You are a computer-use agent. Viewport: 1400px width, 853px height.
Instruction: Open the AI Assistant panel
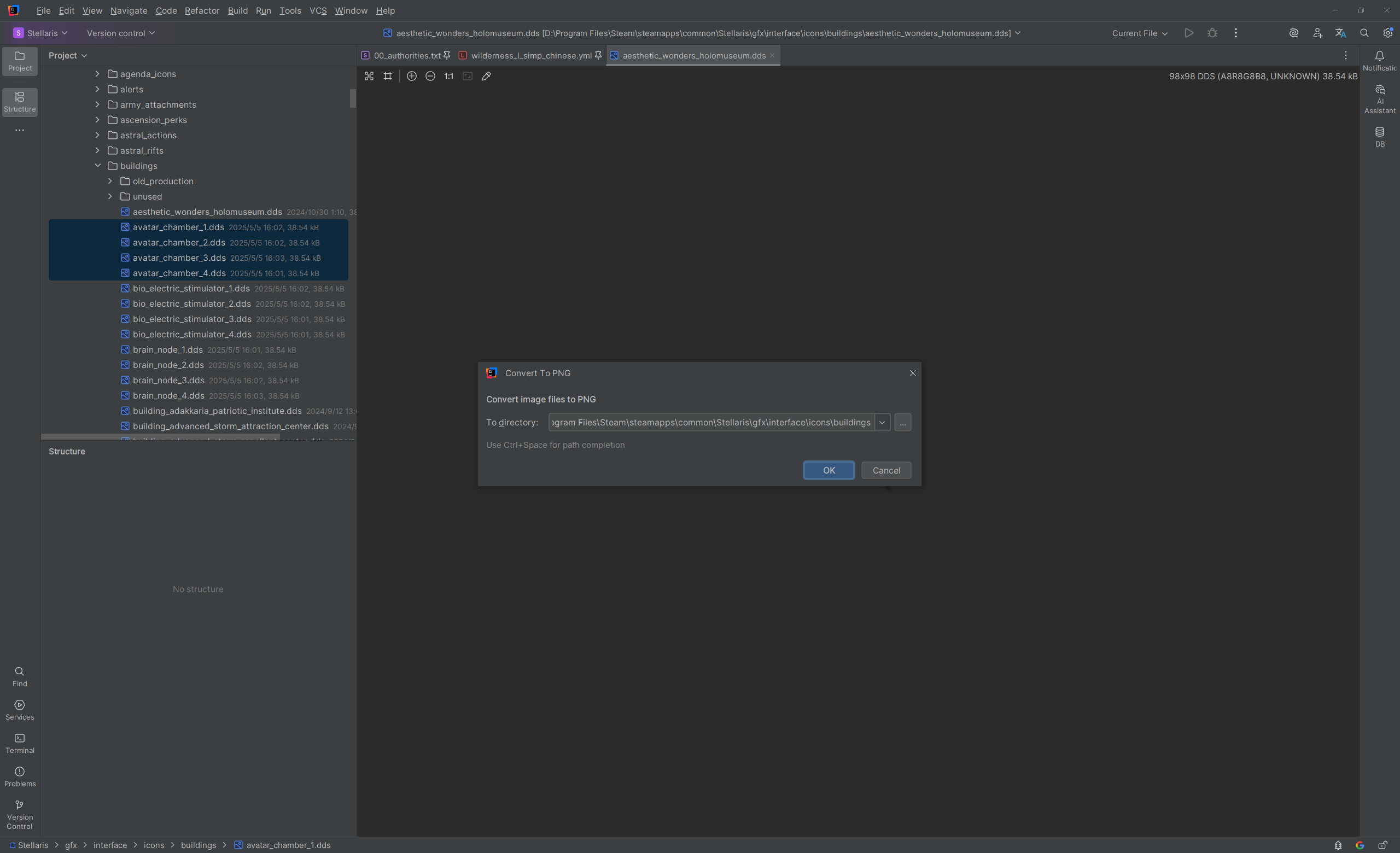pos(1380,100)
